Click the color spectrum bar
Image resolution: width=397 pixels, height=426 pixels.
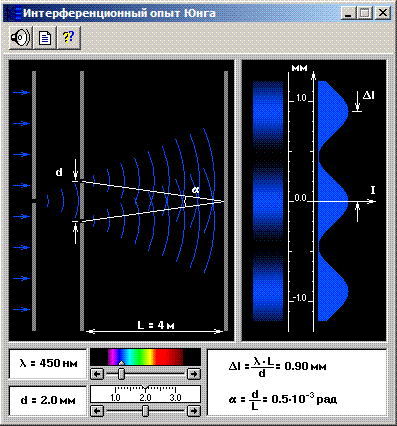145,357
